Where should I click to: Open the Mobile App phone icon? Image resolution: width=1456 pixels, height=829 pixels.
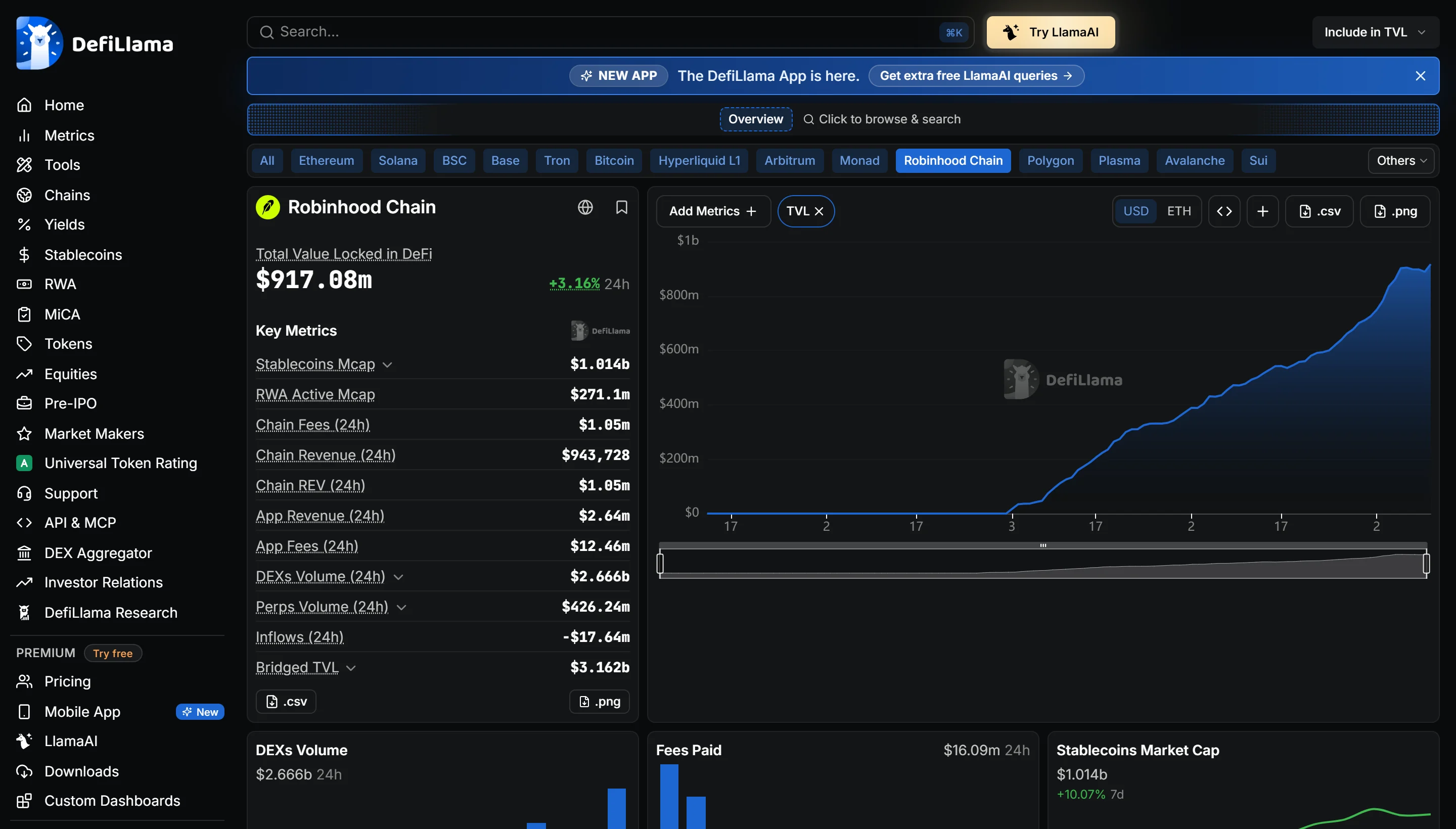point(24,712)
